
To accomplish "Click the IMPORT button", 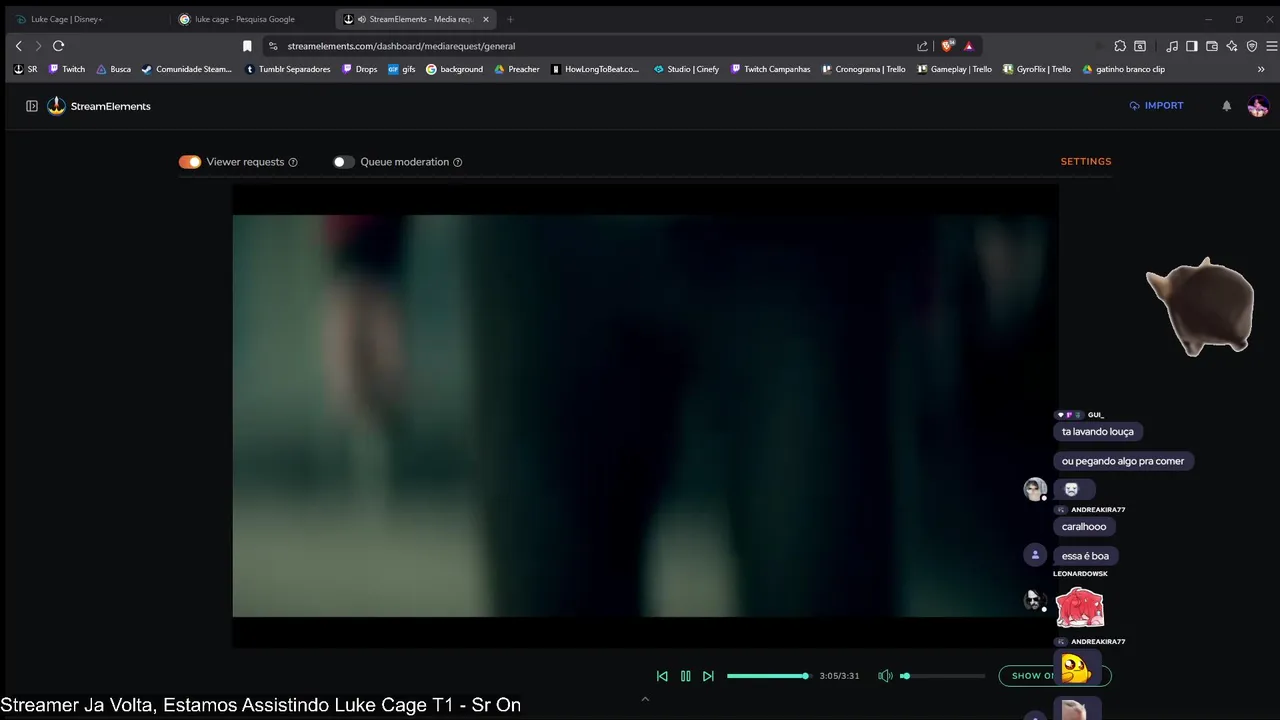I will (x=1156, y=106).
